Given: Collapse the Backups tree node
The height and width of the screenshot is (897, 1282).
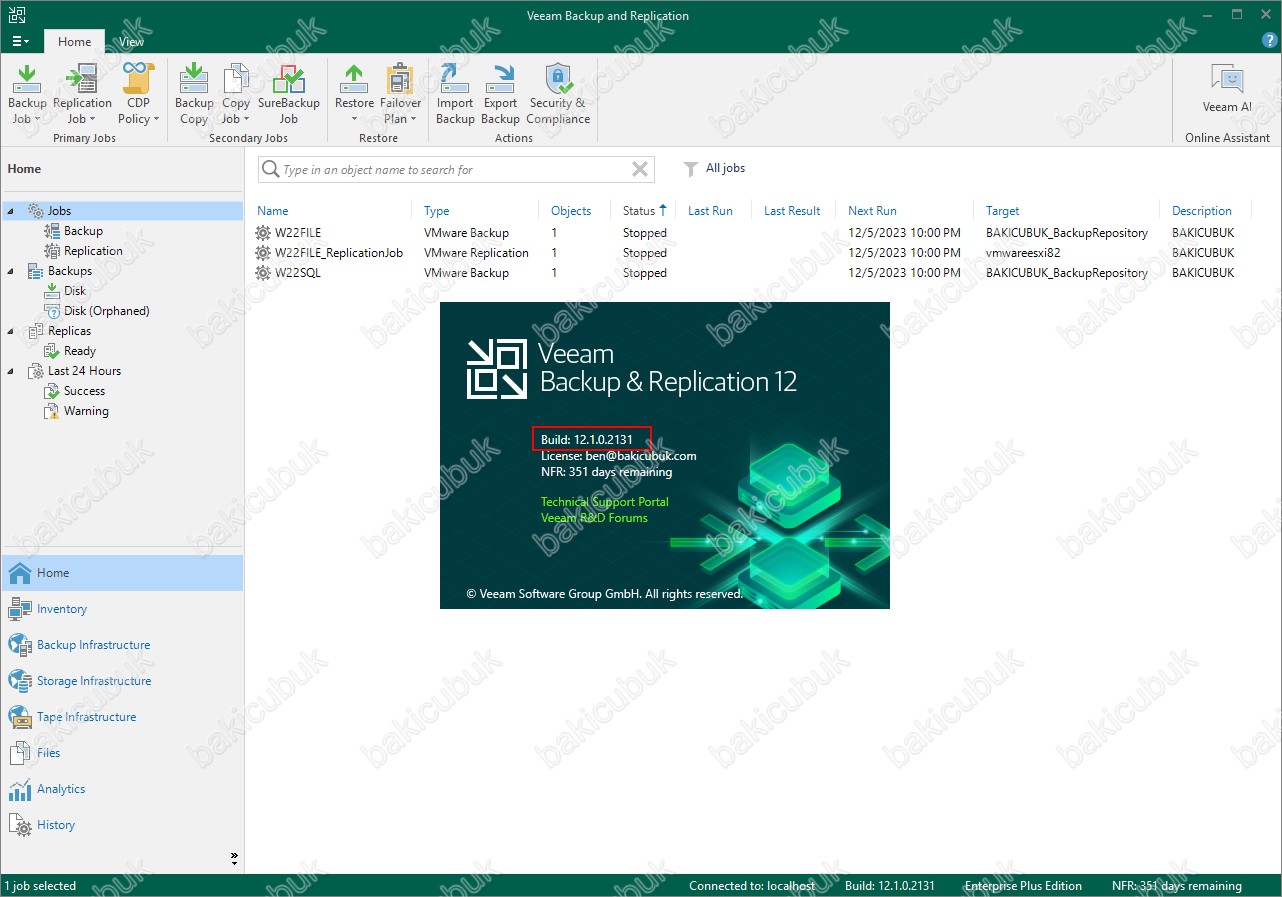Looking at the screenshot, I should tap(10, 271).
